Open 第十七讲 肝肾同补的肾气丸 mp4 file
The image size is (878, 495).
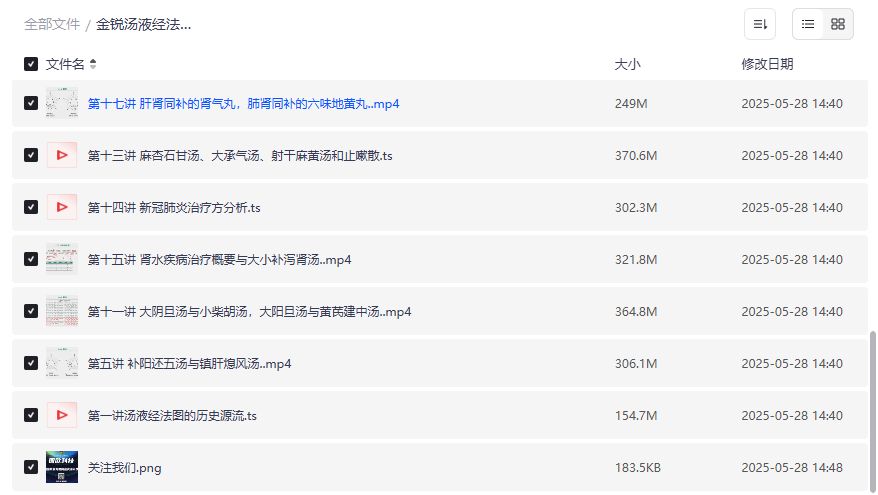coord(244,104)
